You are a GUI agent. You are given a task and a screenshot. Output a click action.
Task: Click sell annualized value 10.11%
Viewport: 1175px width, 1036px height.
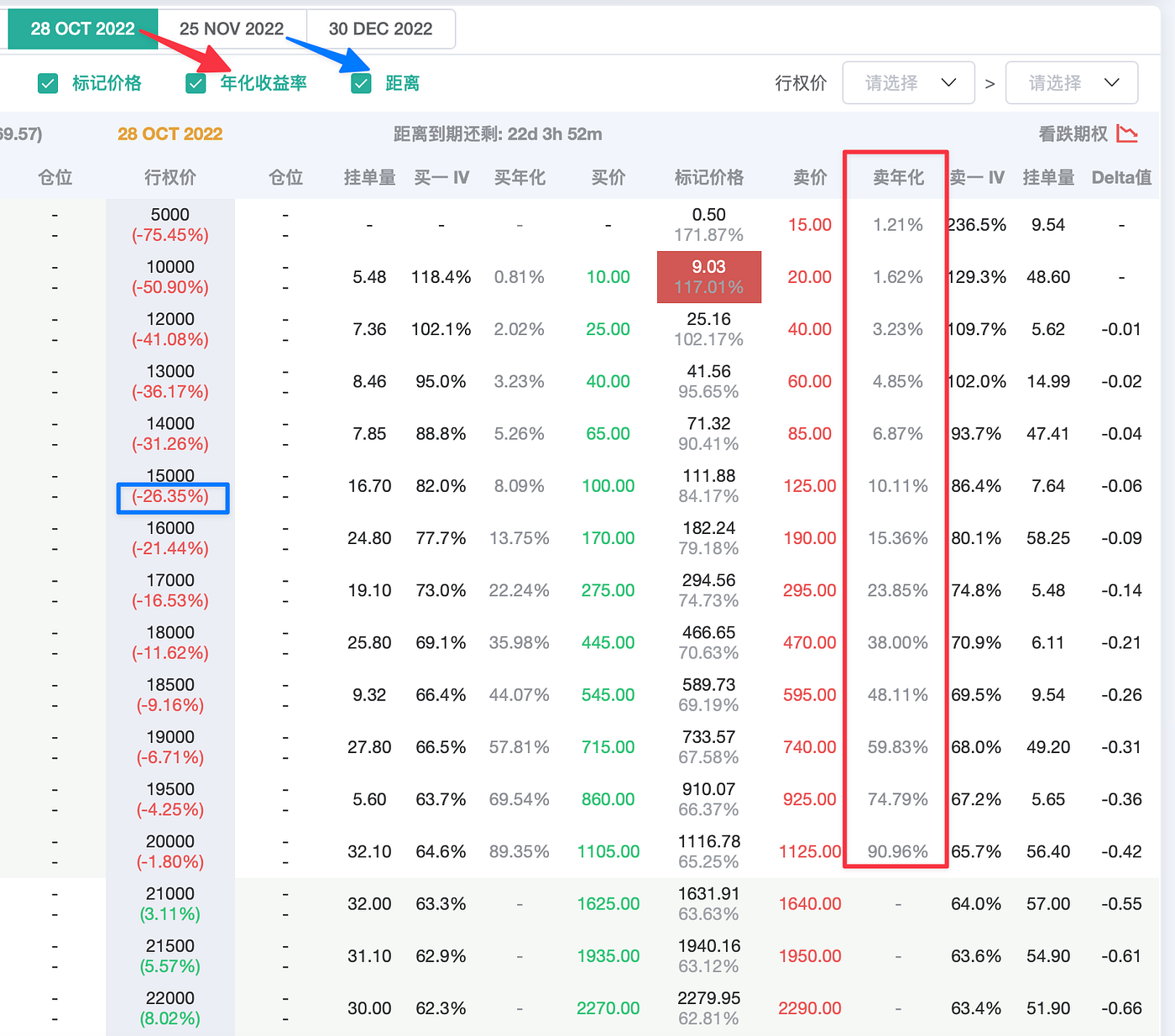898,486
